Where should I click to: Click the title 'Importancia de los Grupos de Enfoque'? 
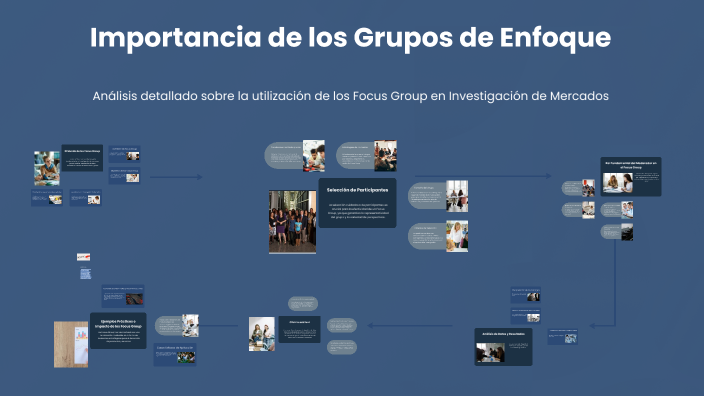[350, 38]
